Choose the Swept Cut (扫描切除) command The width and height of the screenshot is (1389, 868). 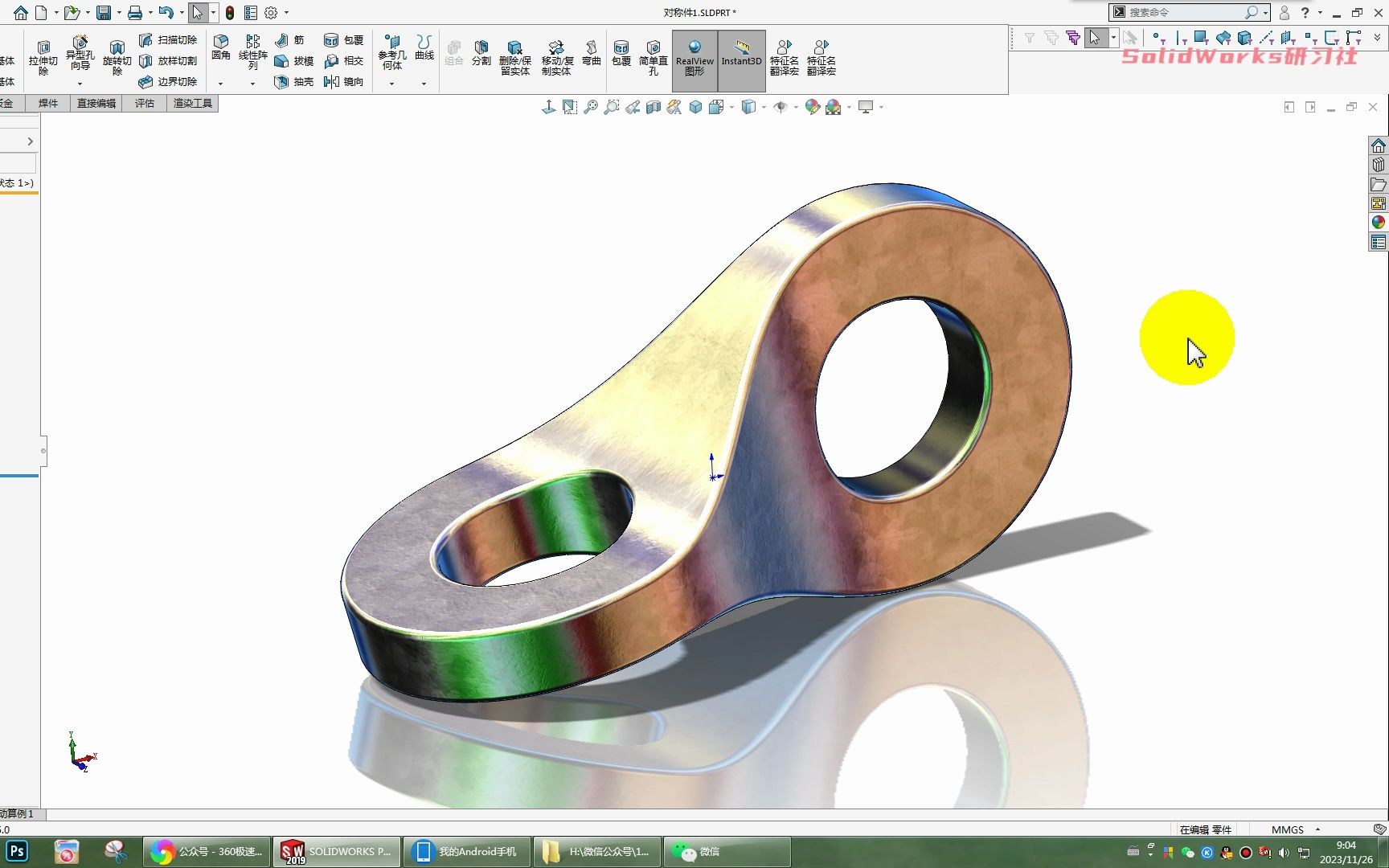(x=168, y=40)
